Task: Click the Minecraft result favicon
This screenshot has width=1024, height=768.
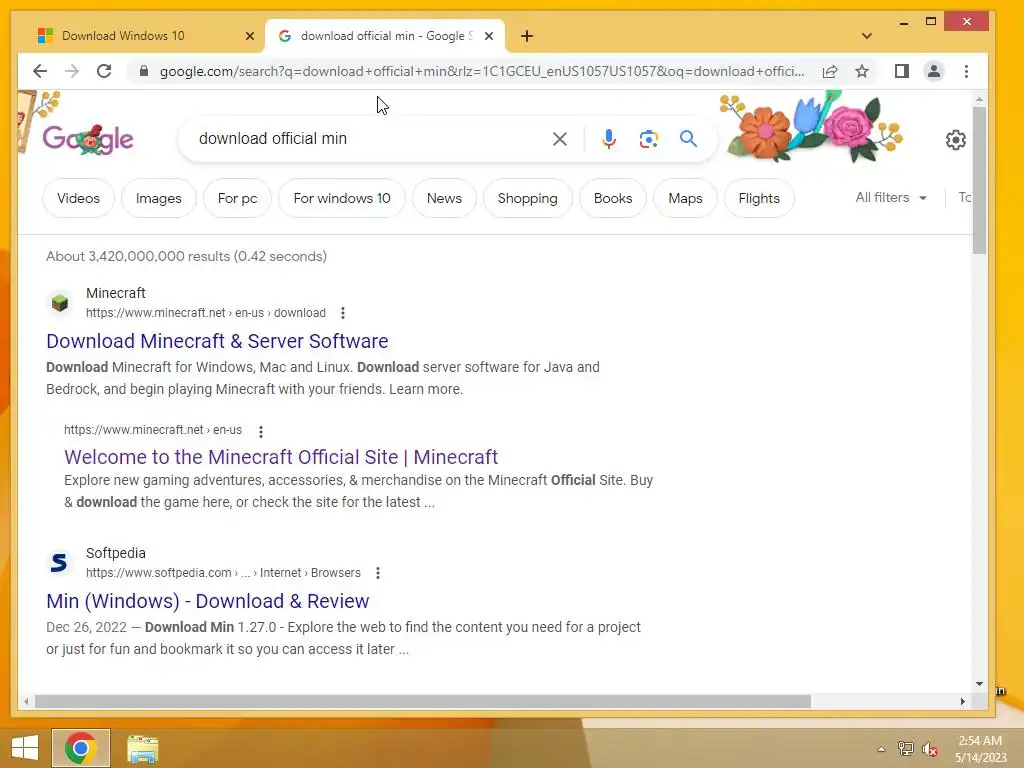Action: (60, 302)
